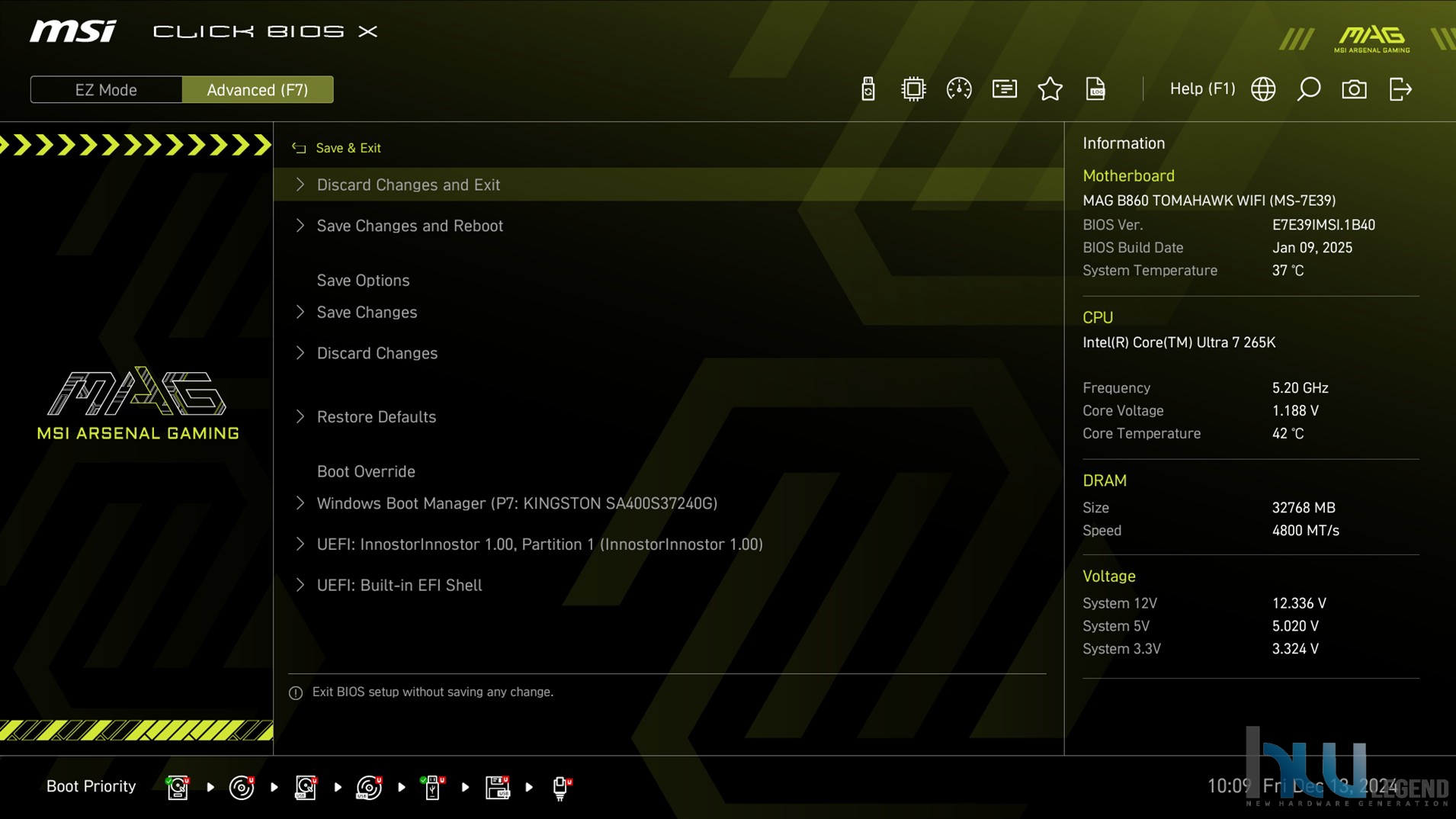This screenshot has height=819, width=1456.
Task: Open the magnifier search icon
Action: [1309, 89]
